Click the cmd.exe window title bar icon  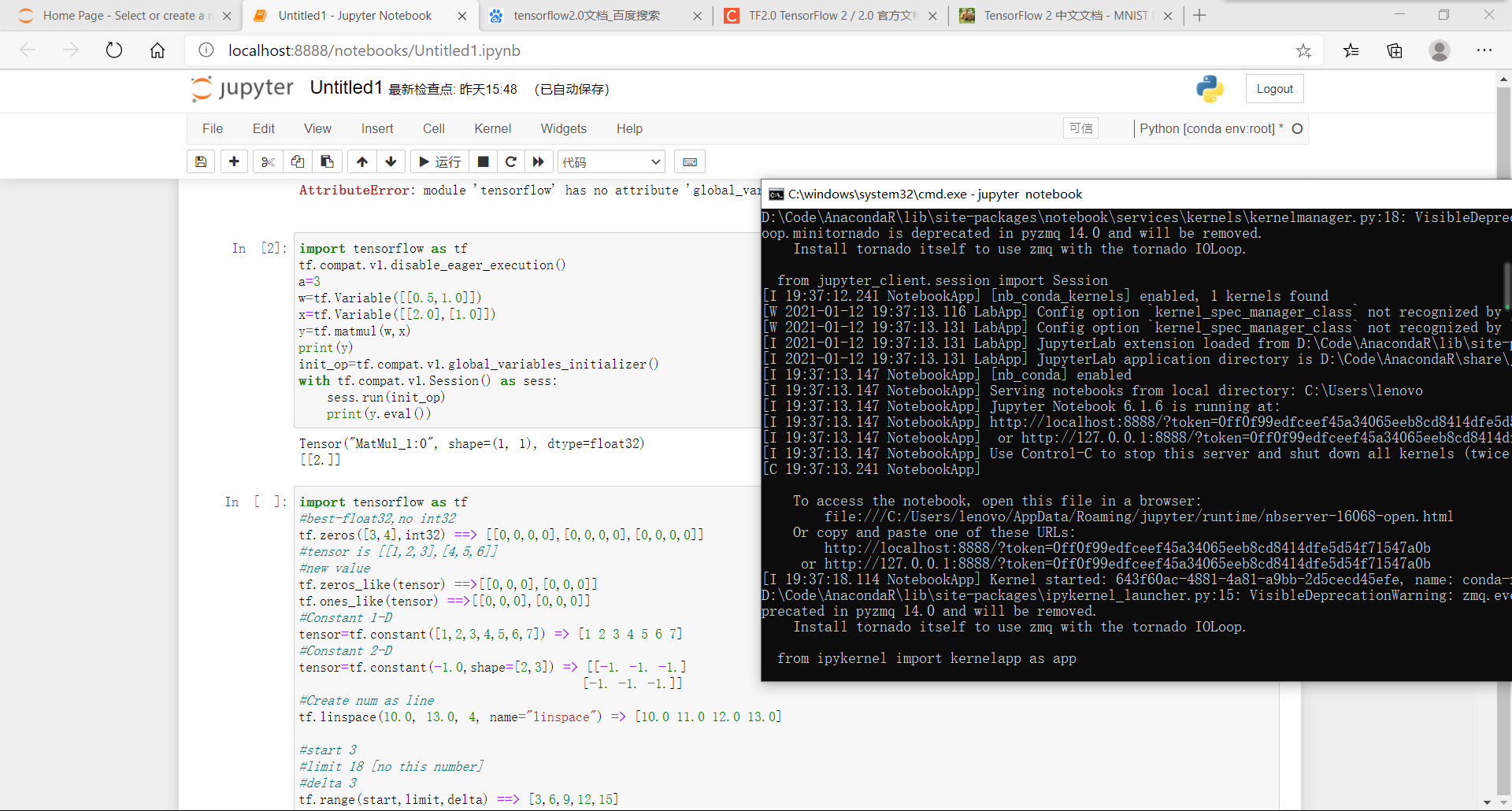click(x=776, y=194)
